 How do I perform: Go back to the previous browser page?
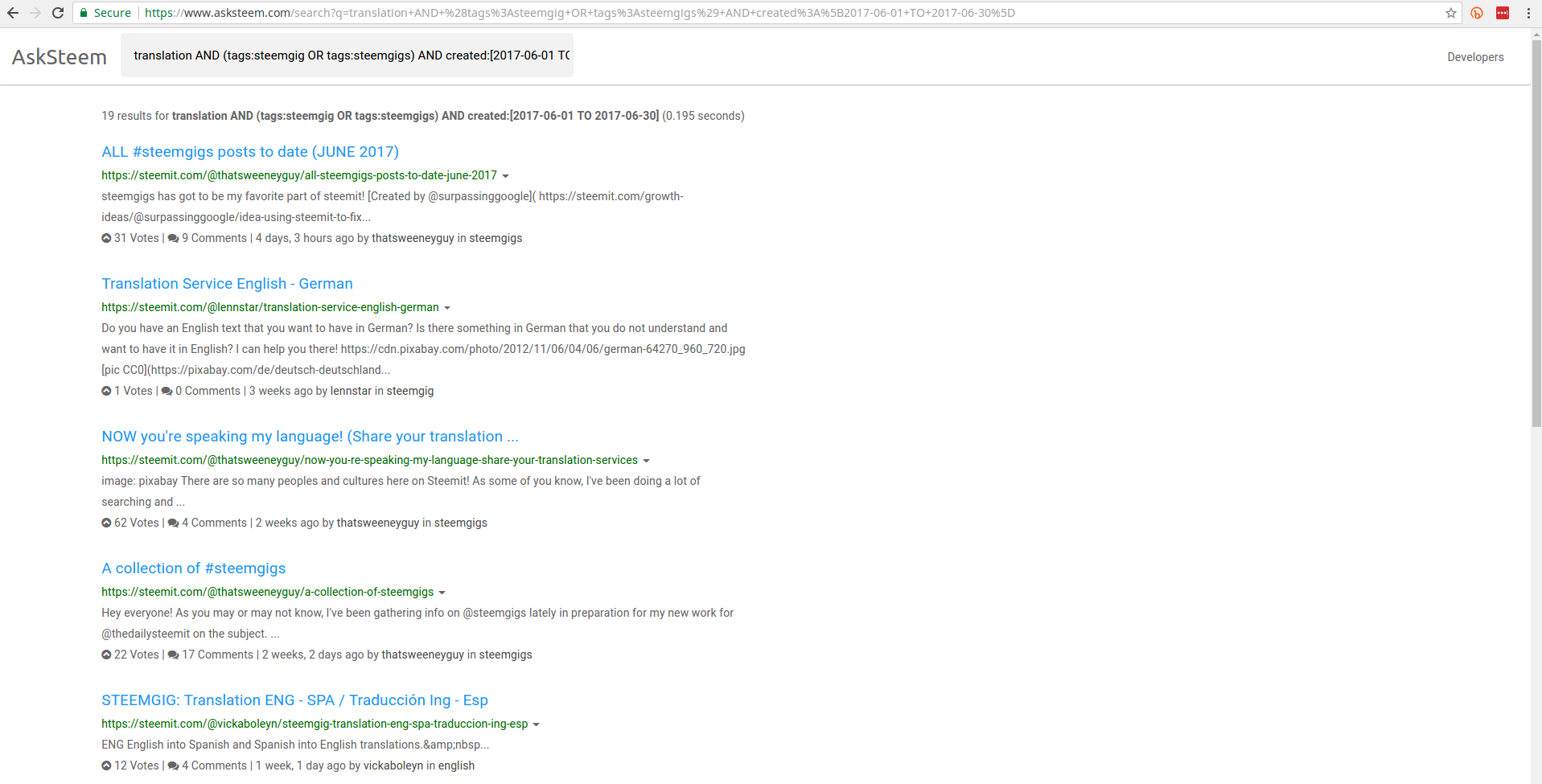(13, 13)
